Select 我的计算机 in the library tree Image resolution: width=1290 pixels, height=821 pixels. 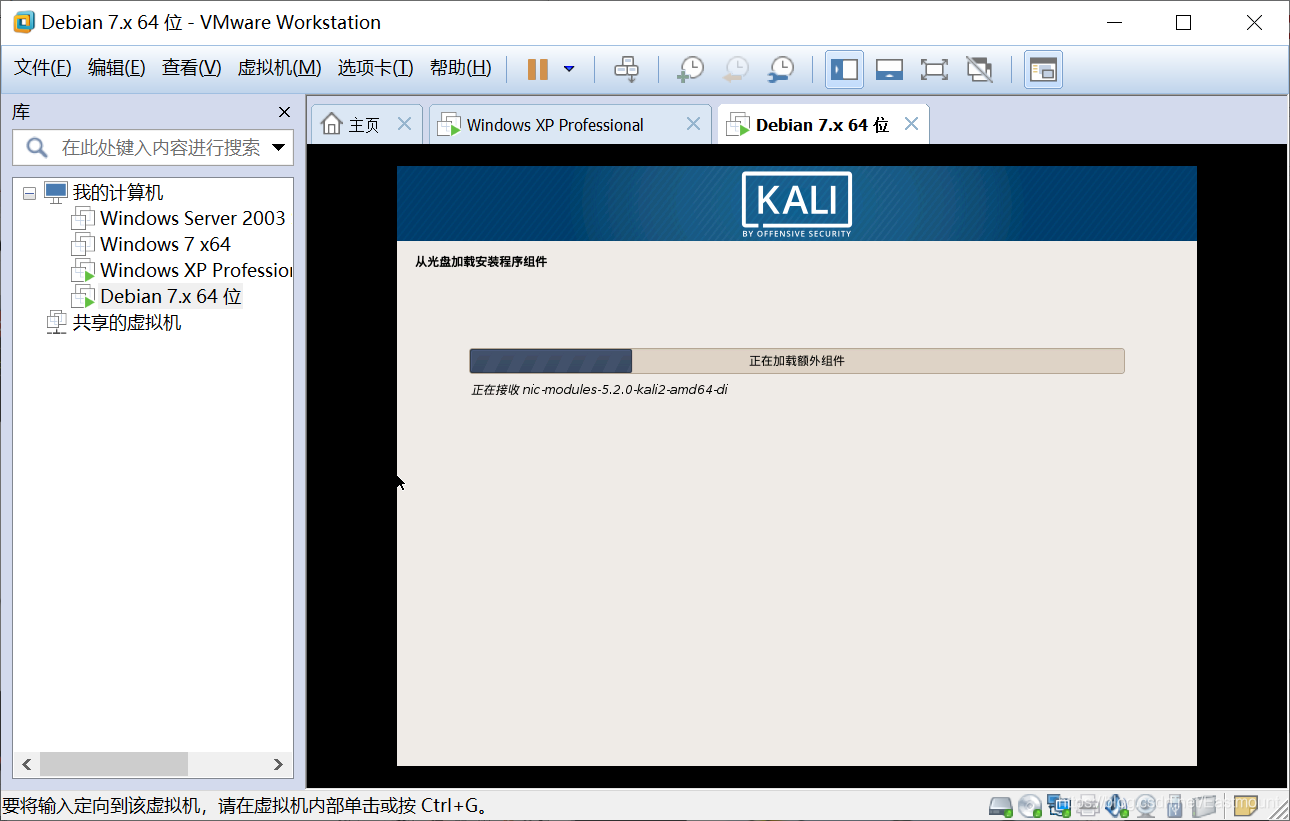click(118, 193)
